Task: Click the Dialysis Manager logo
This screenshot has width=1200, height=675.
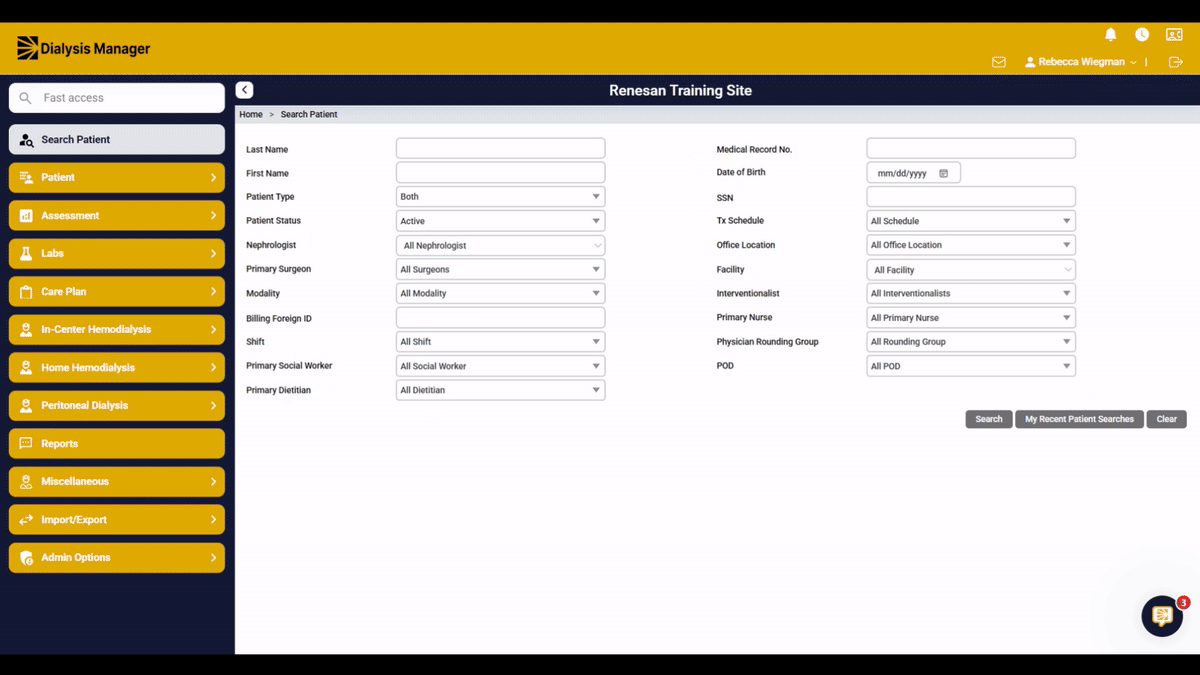Action: click(x=83, y=48)
